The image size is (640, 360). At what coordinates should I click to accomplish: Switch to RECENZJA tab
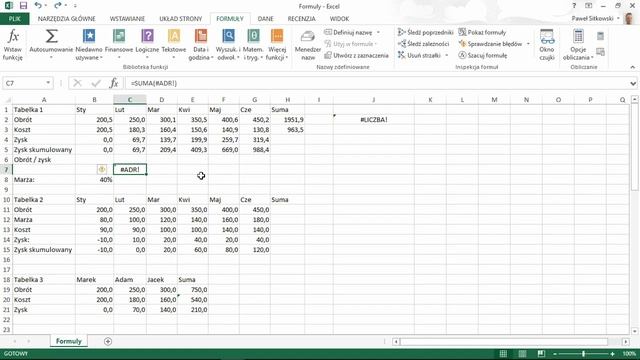tap(301, 19)
